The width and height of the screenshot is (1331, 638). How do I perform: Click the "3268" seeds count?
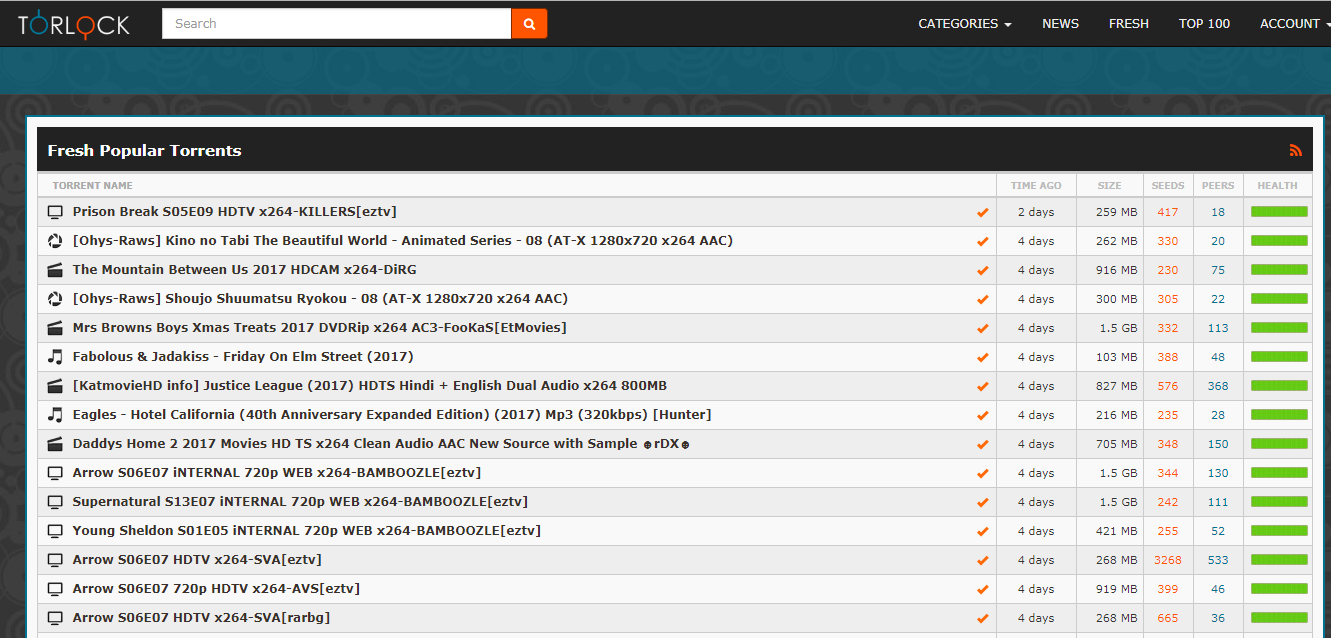(1168, 560)
